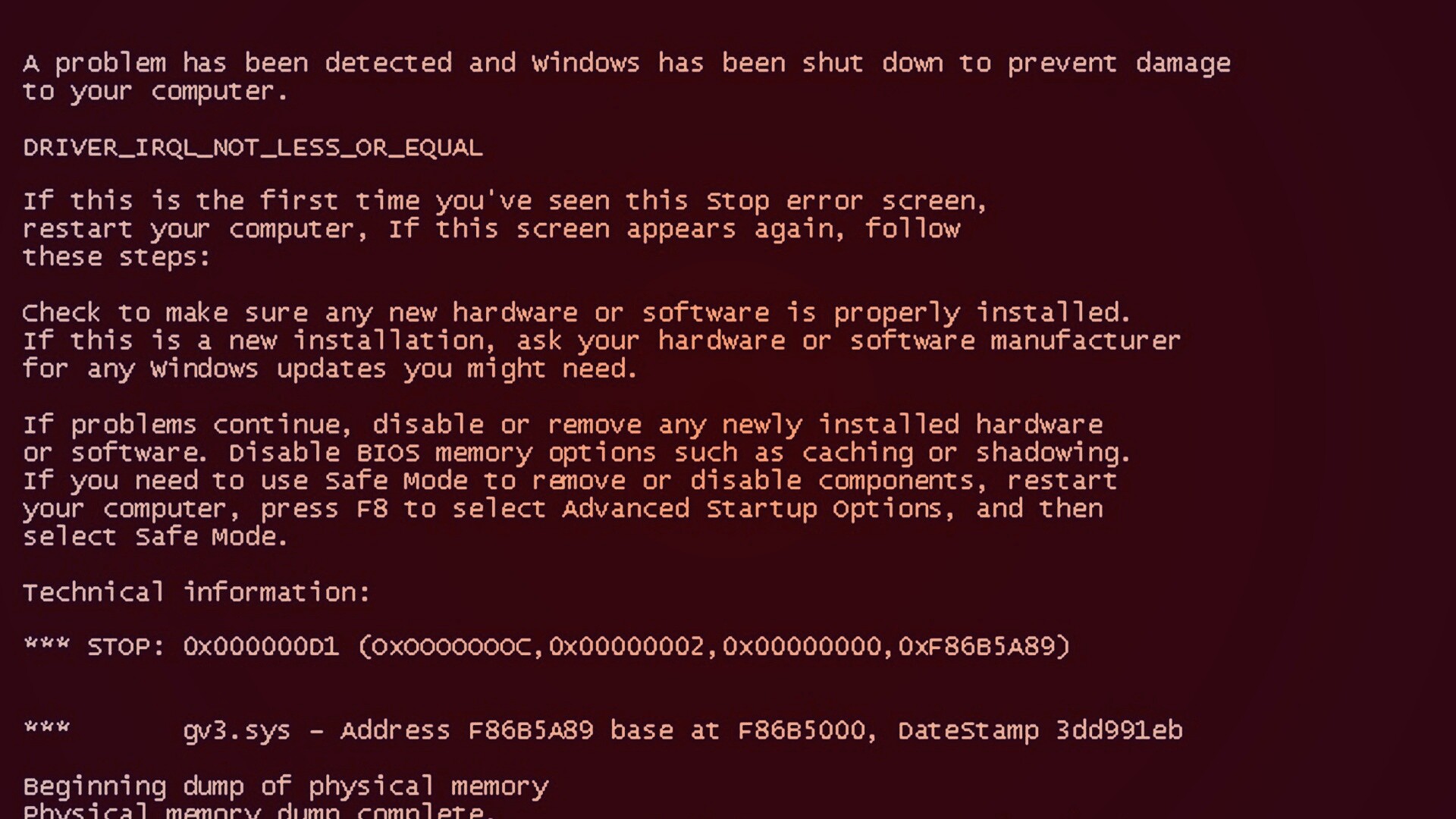Click "Beginning dump of physical memory" line
The height and width of the screenshot is (819, 1456).
coord(285,786)
